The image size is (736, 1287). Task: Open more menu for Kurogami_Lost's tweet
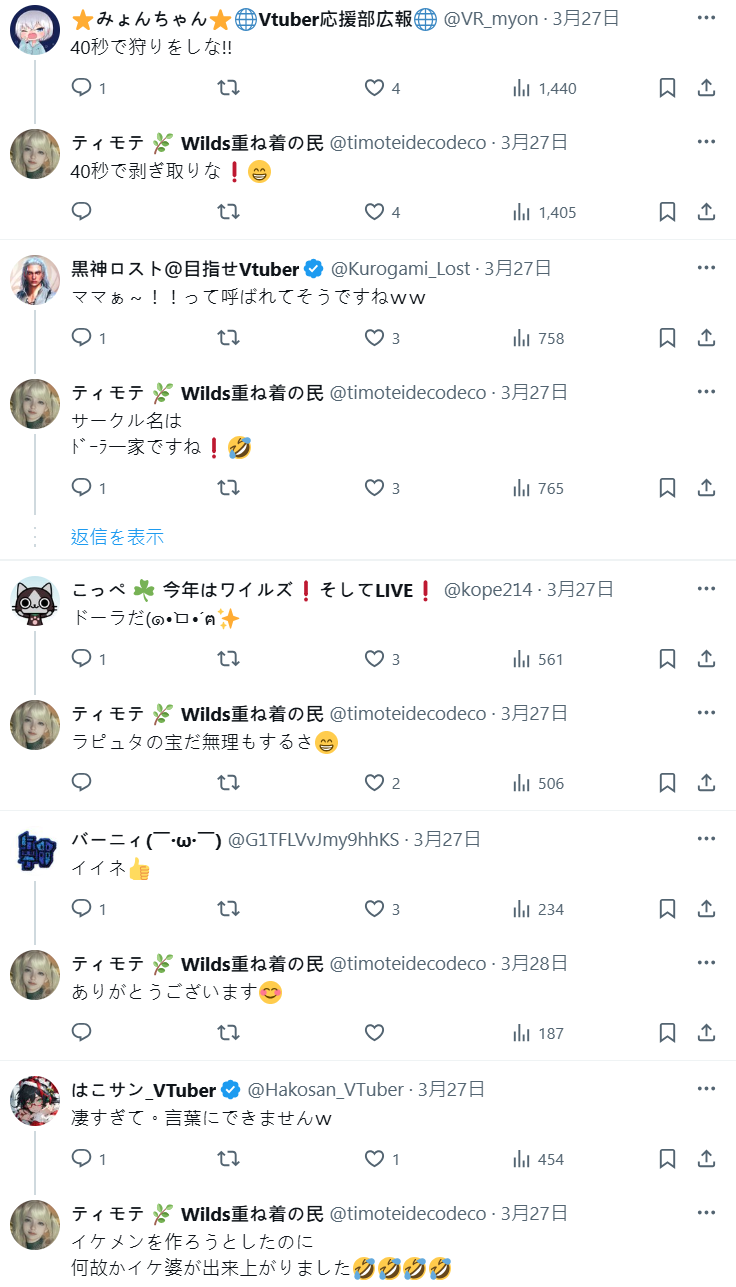(706, 268)
